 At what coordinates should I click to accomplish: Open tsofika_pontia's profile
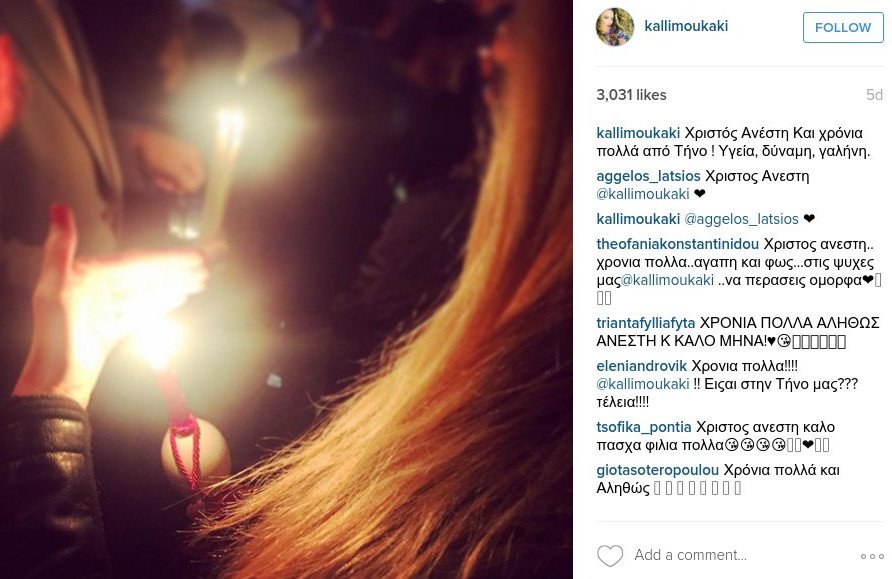click(x=644, y=428)
